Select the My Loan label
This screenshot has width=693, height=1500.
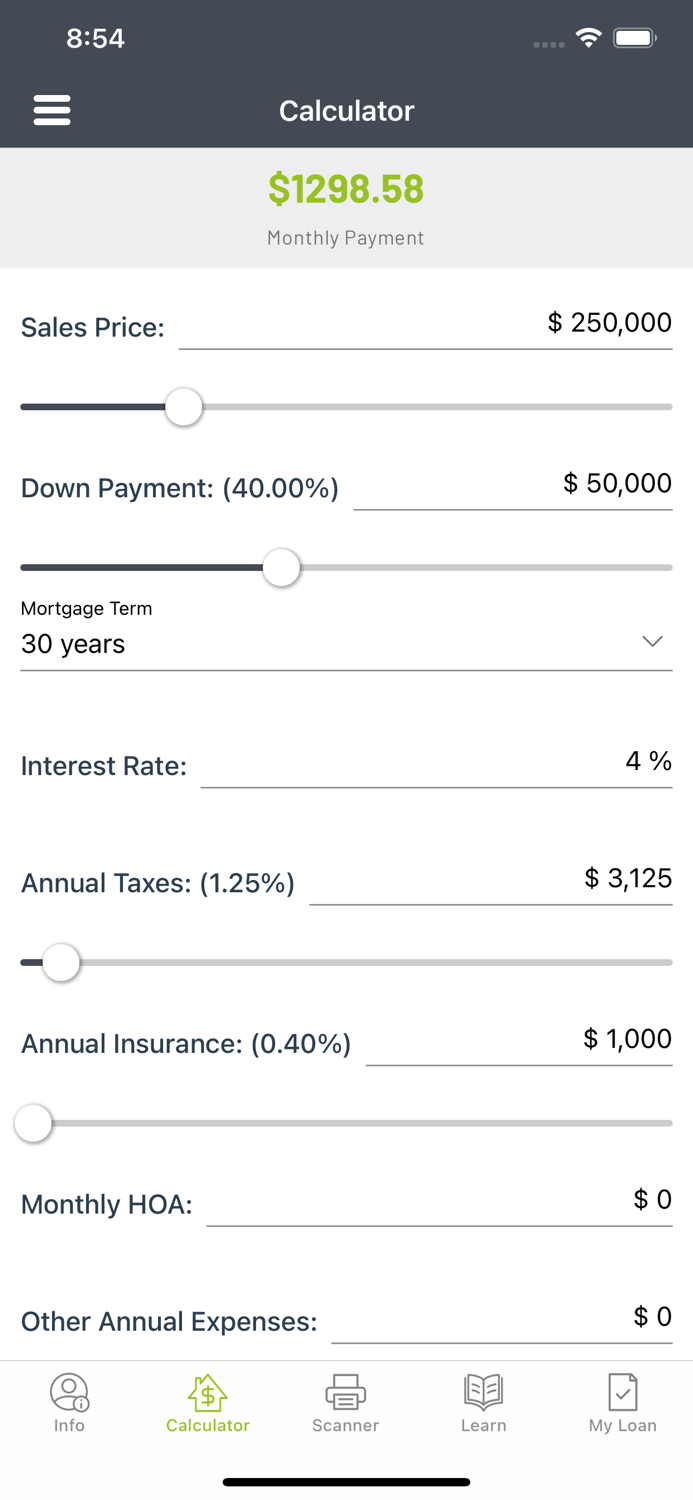(x=622, y=1426)
